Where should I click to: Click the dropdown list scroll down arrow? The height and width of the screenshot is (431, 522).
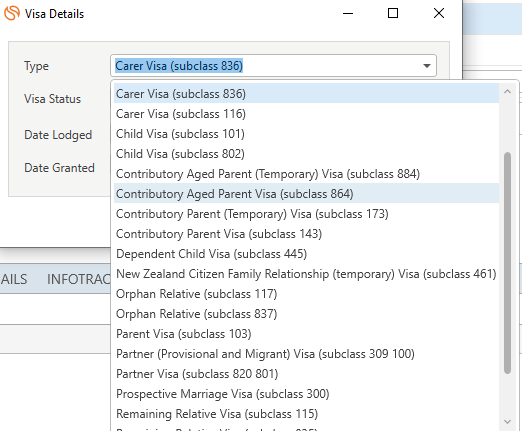pos(507,422)
